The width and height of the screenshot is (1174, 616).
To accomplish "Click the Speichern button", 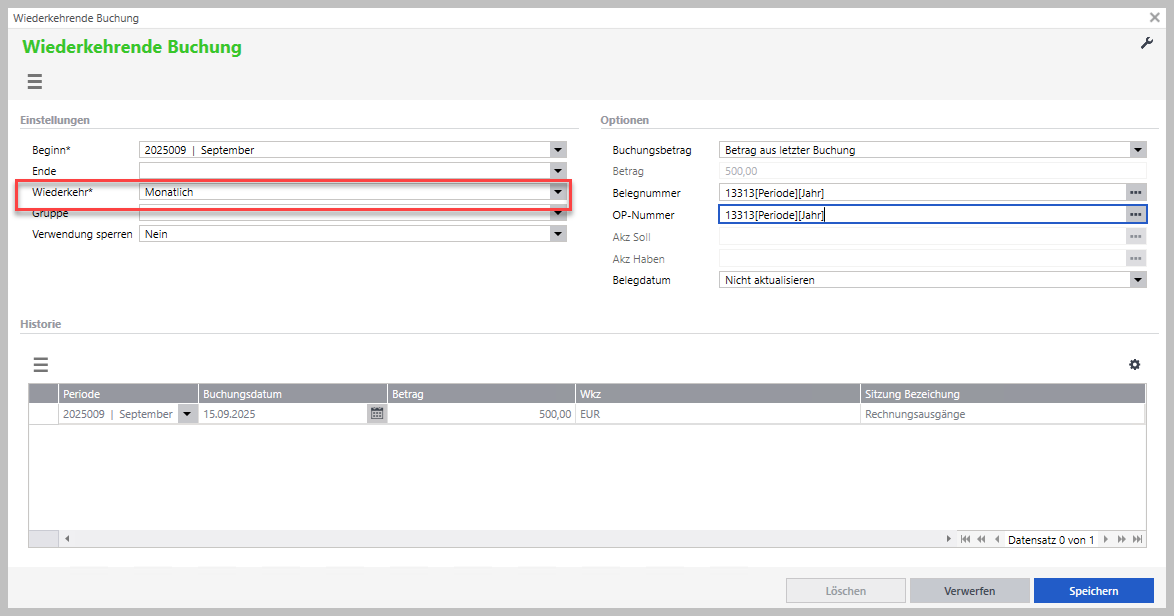I will point(1093,591).
